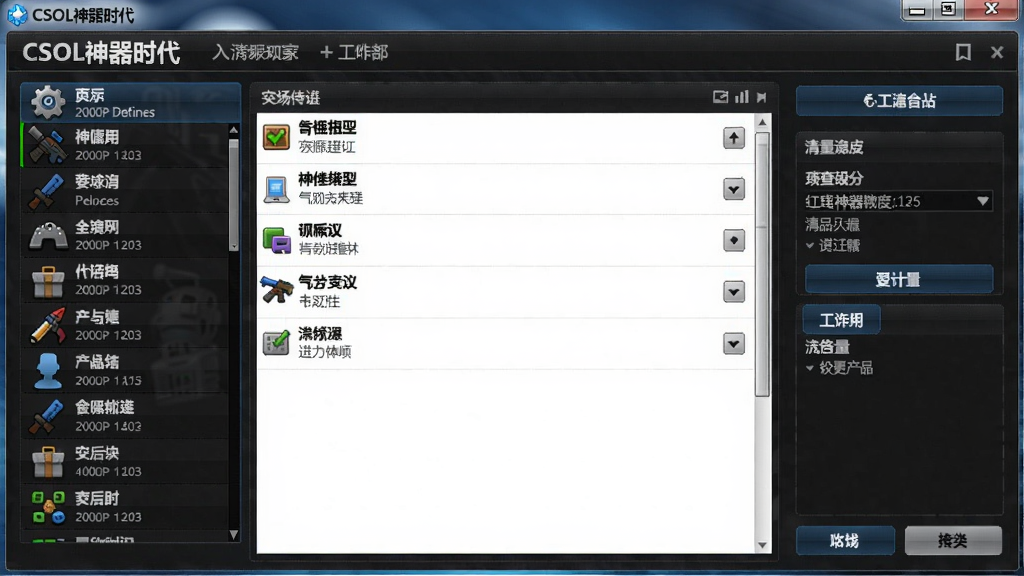Close the inner panel with the X icon
The image size is (1024, 576).
[x=997, y=52]
